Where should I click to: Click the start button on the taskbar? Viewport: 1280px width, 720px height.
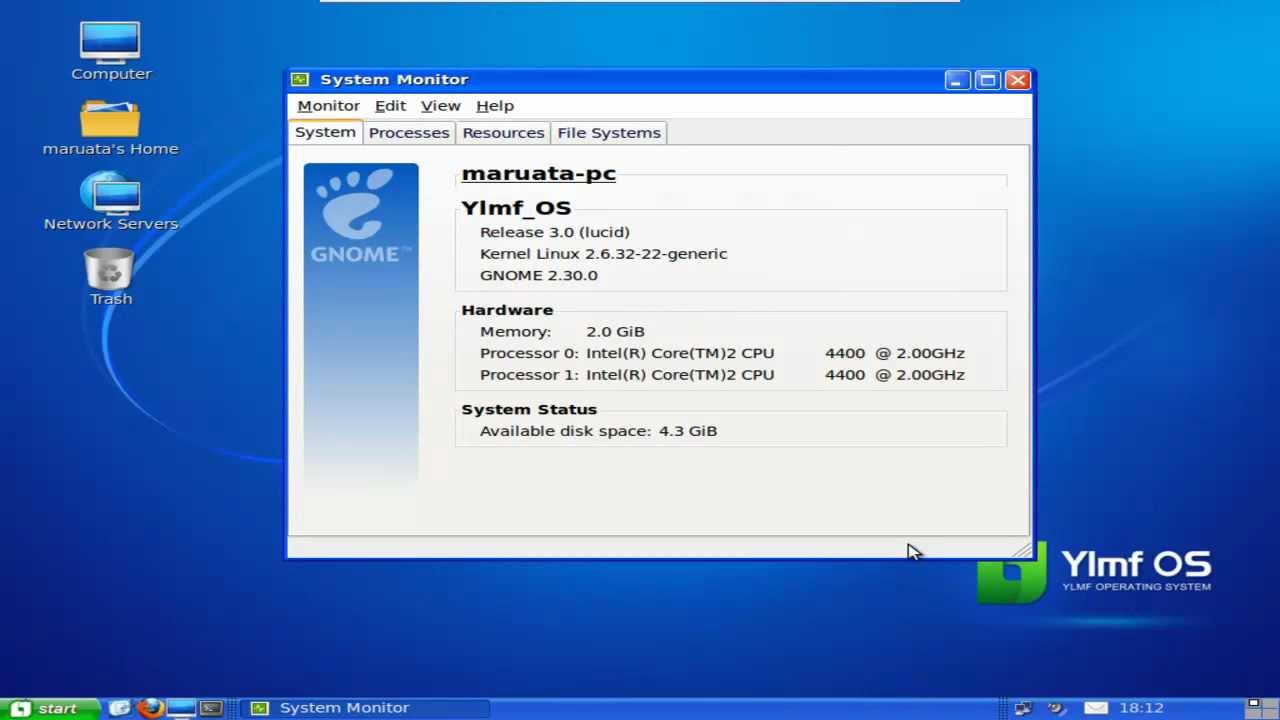click(x=50, y=708)
